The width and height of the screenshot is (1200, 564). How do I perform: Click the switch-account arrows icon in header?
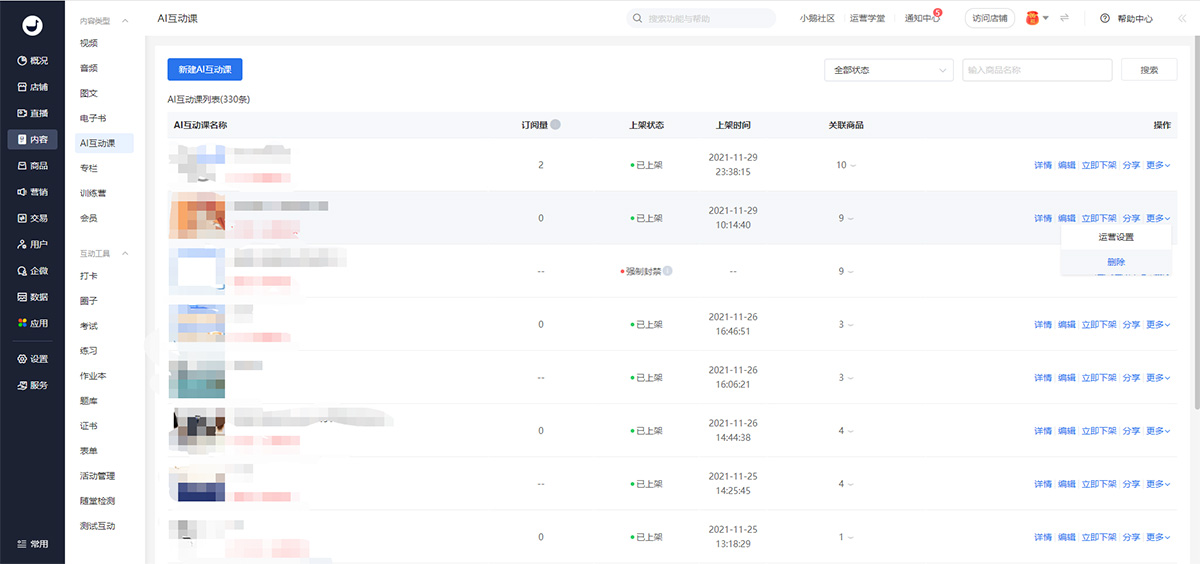coord(1065,18)
